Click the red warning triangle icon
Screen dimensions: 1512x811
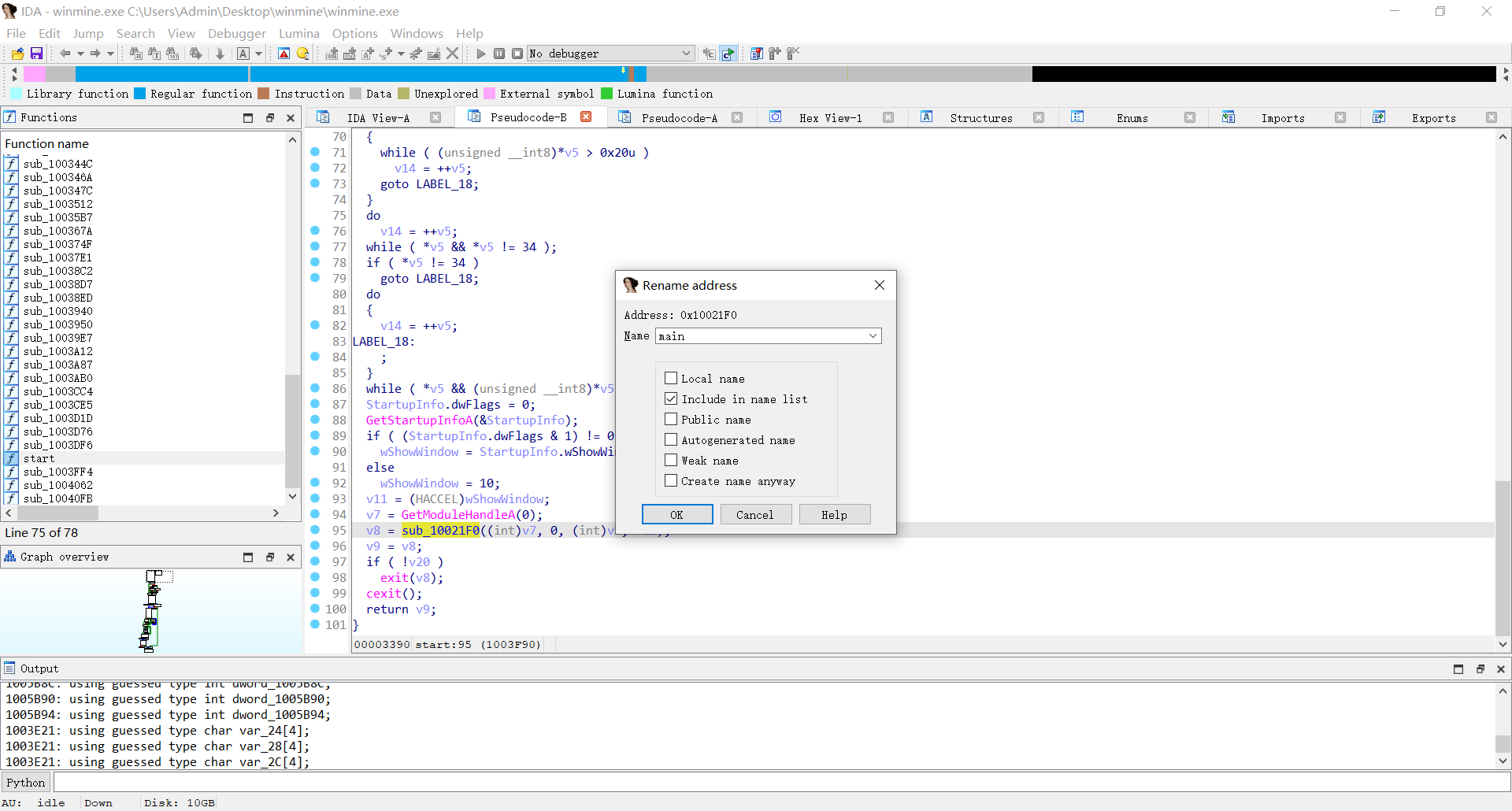point(284,54)
